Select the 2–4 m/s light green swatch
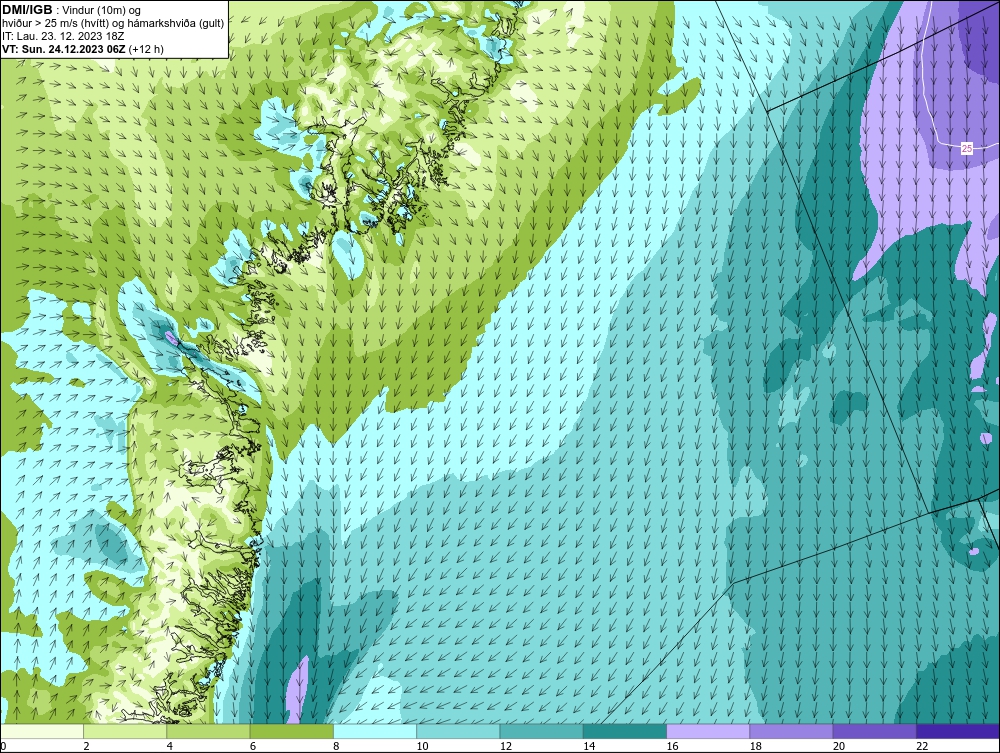This screenshot has height=753, width=1000. click(125, 731)
